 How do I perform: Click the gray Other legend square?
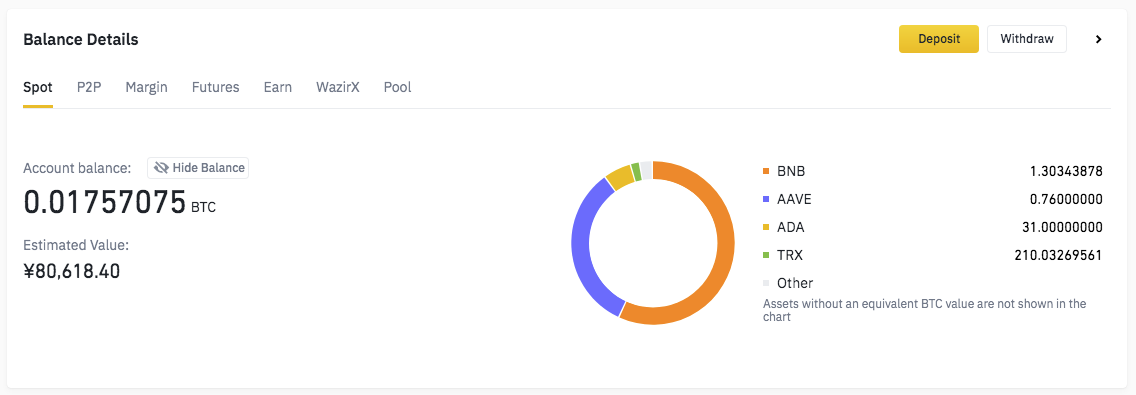767,283
